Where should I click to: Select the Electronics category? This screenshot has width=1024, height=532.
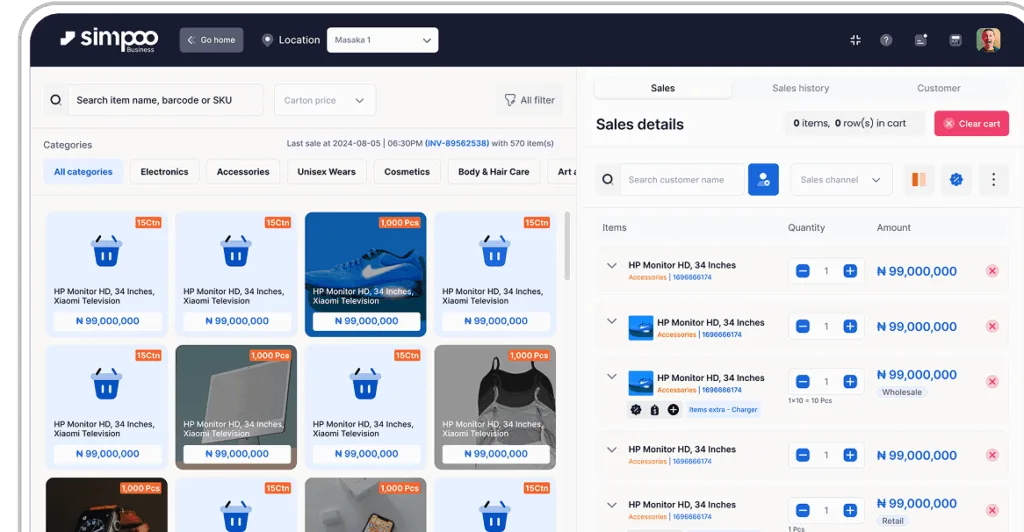pyautogui.click(x=164, y=172)
